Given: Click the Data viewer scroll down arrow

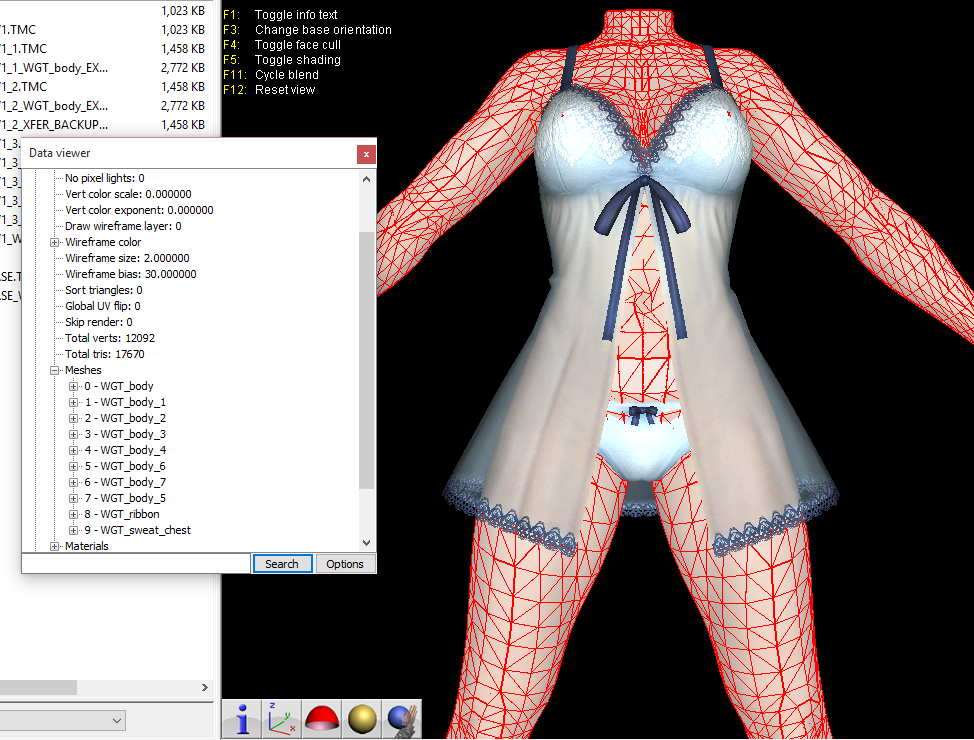Looking at the screenshot, I should [366, 543].
